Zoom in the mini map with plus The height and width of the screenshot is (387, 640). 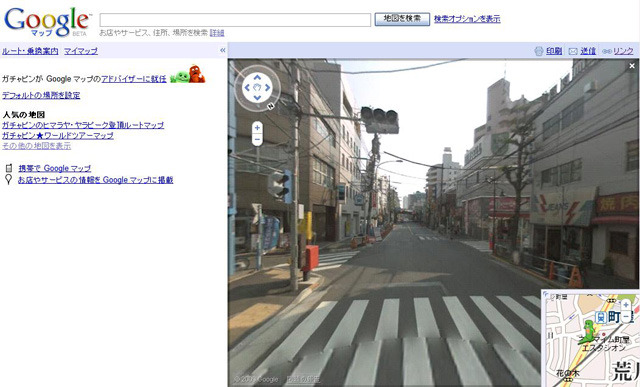tap(626, 305)
